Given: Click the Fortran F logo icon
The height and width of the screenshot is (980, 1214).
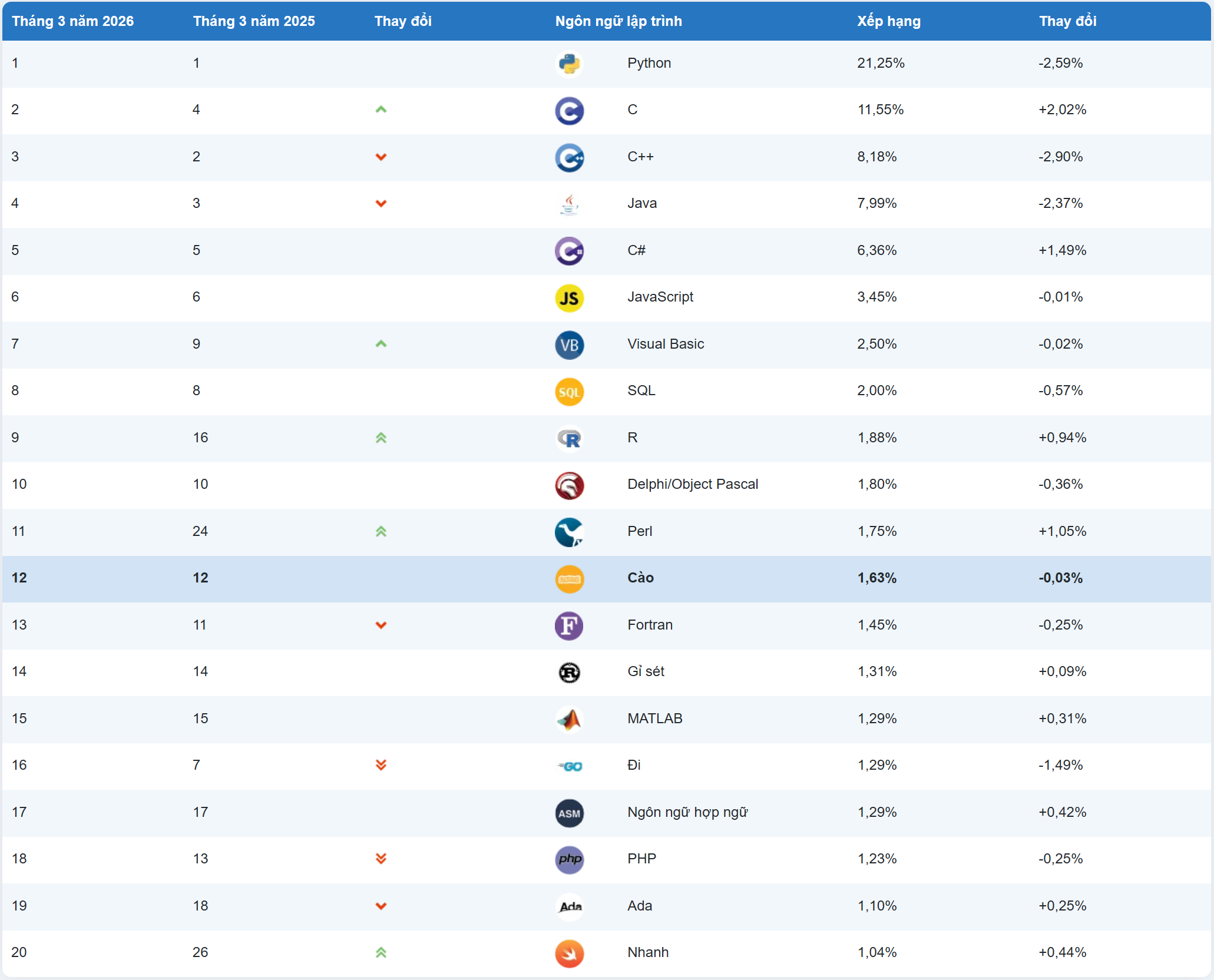Looking at the screenshot, I should pos(569,625).
